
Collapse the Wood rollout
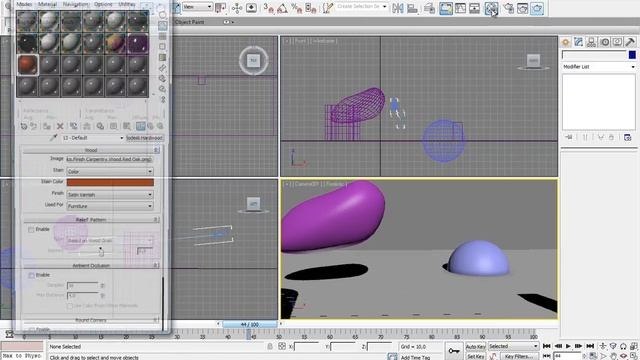pos(91,150)
